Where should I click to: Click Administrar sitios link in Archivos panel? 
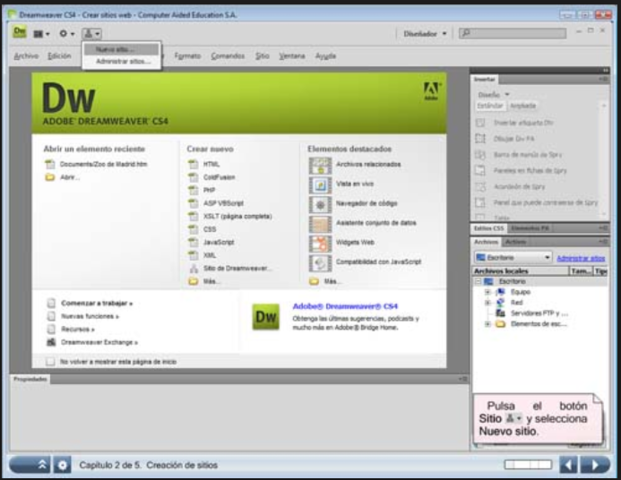point(581,258)
